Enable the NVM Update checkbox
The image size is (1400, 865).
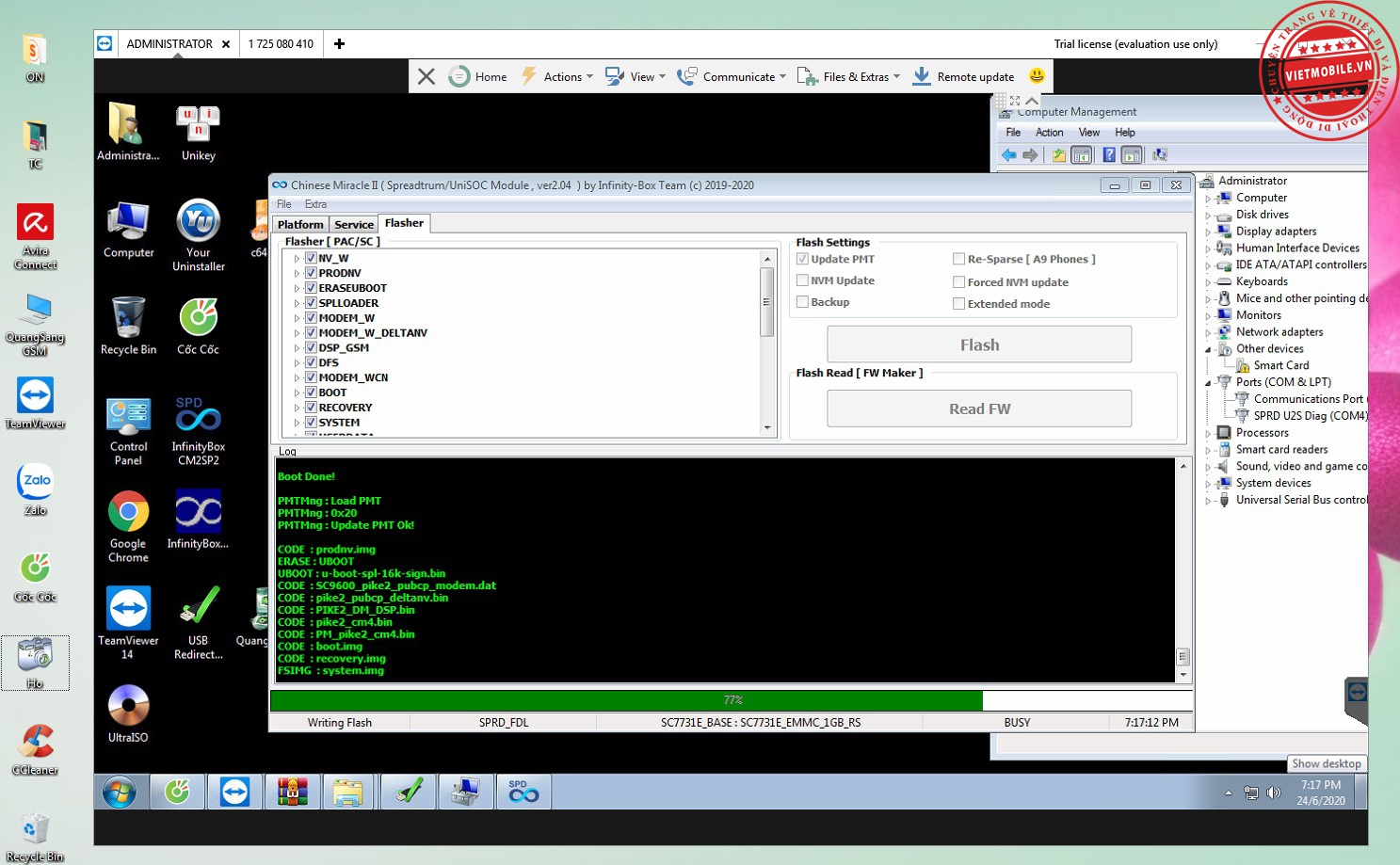(802, 280)
